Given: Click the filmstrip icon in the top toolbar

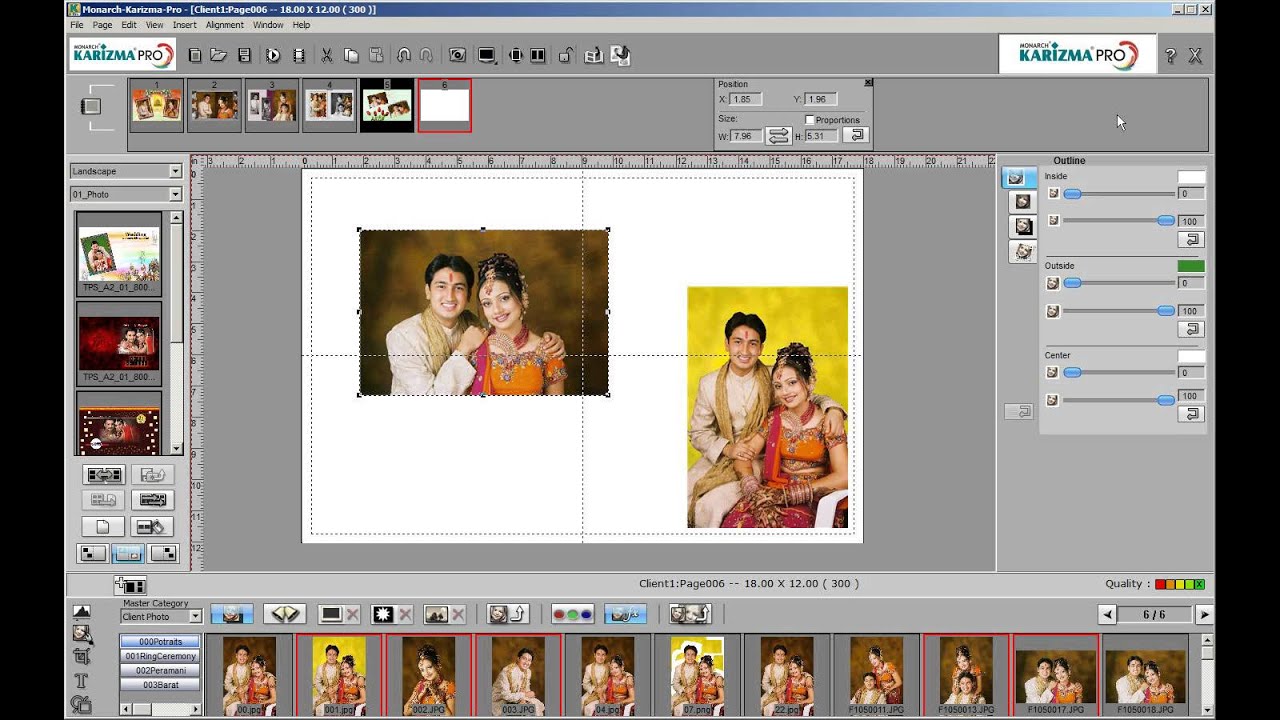Looking at the screenshot, I should click(298, 56).
